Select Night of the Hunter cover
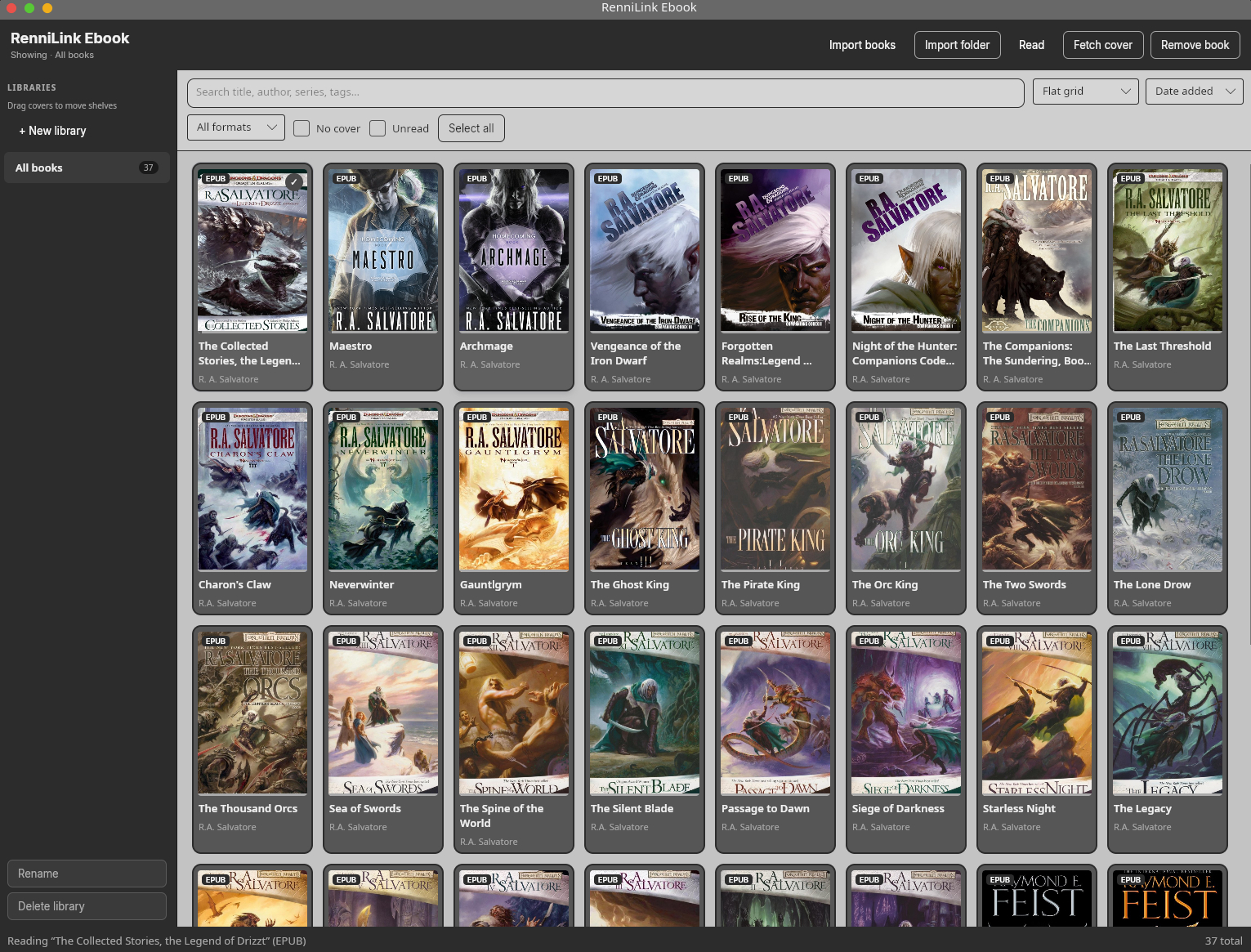1251x952 pixels. [906, 251]
